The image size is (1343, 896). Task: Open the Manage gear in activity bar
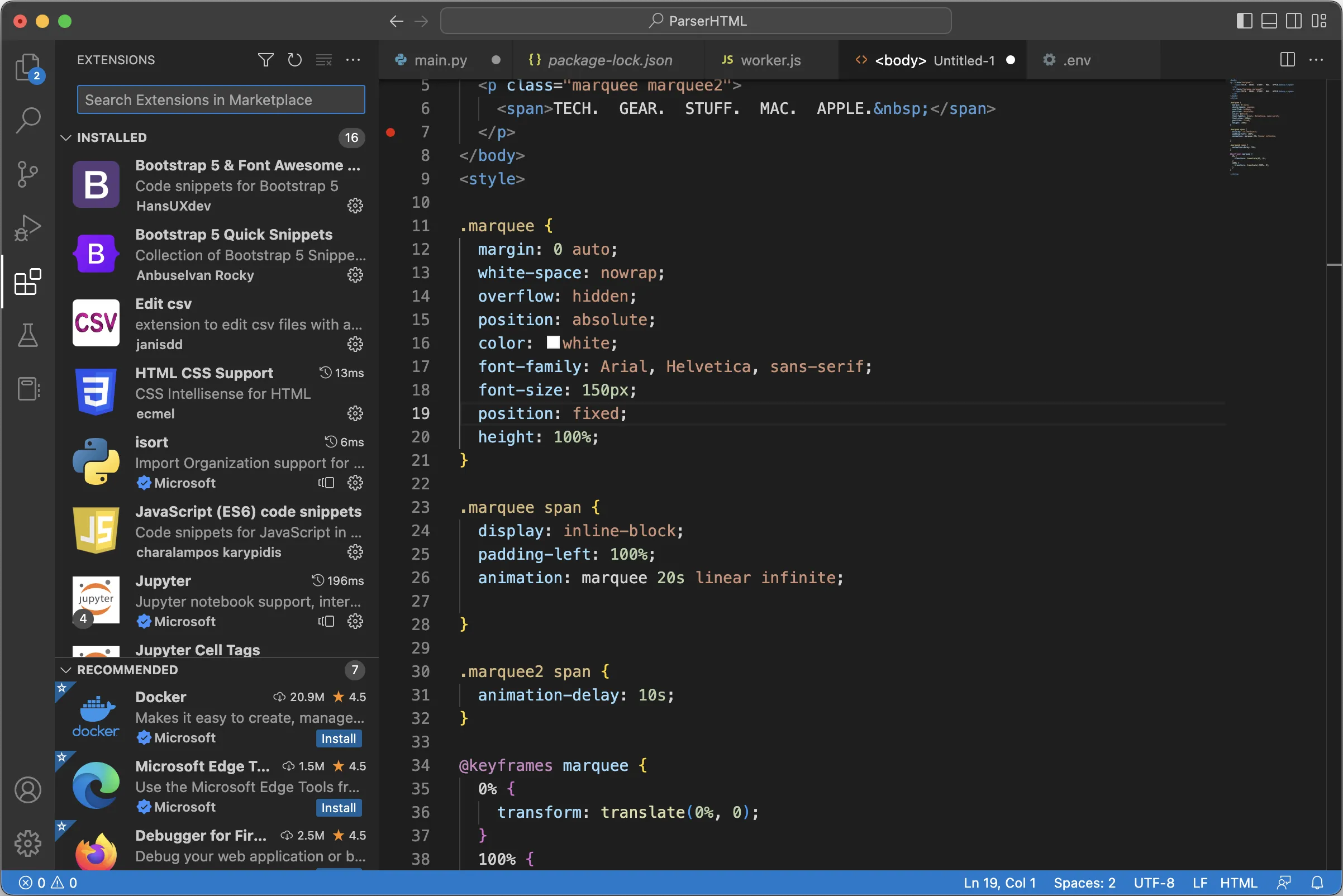27,843
